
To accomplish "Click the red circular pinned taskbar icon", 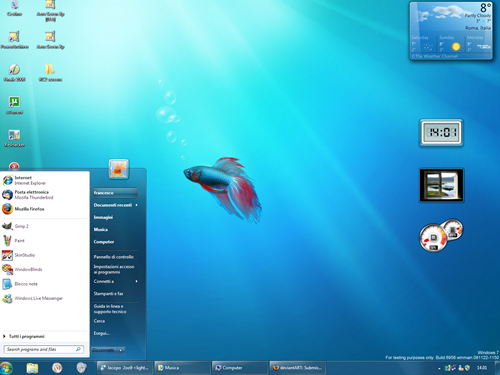I will [x=57, y=368].
